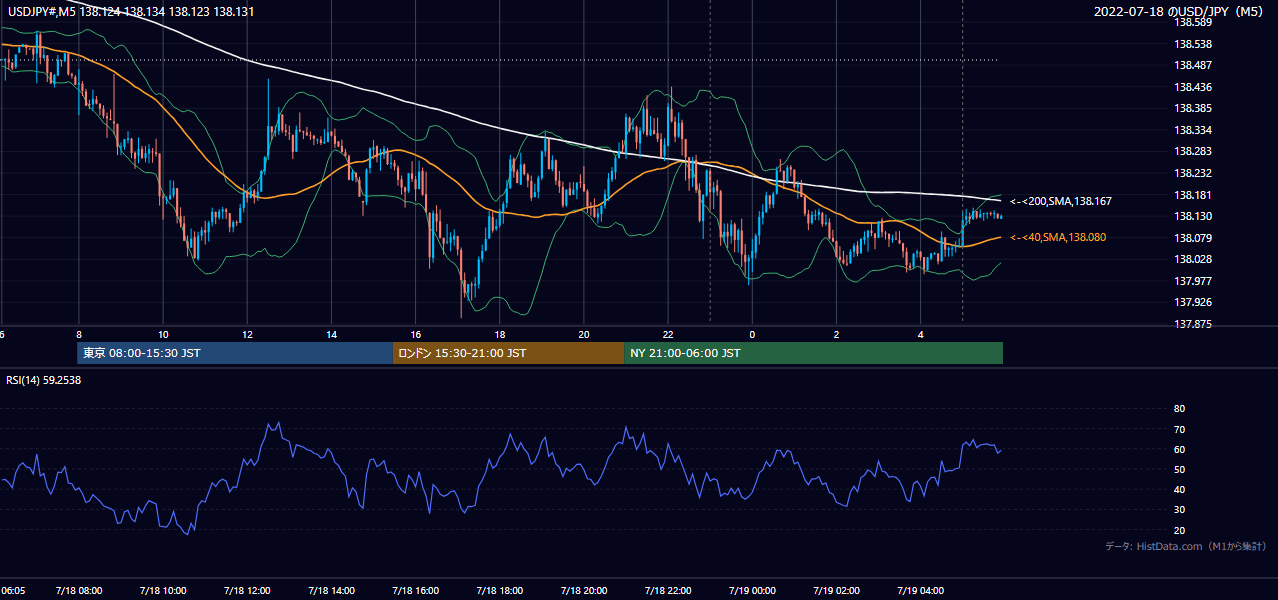The height and width of the screenshot is (600, 1278).
Task: Click price axis value 138.538
Action: 1194,44
